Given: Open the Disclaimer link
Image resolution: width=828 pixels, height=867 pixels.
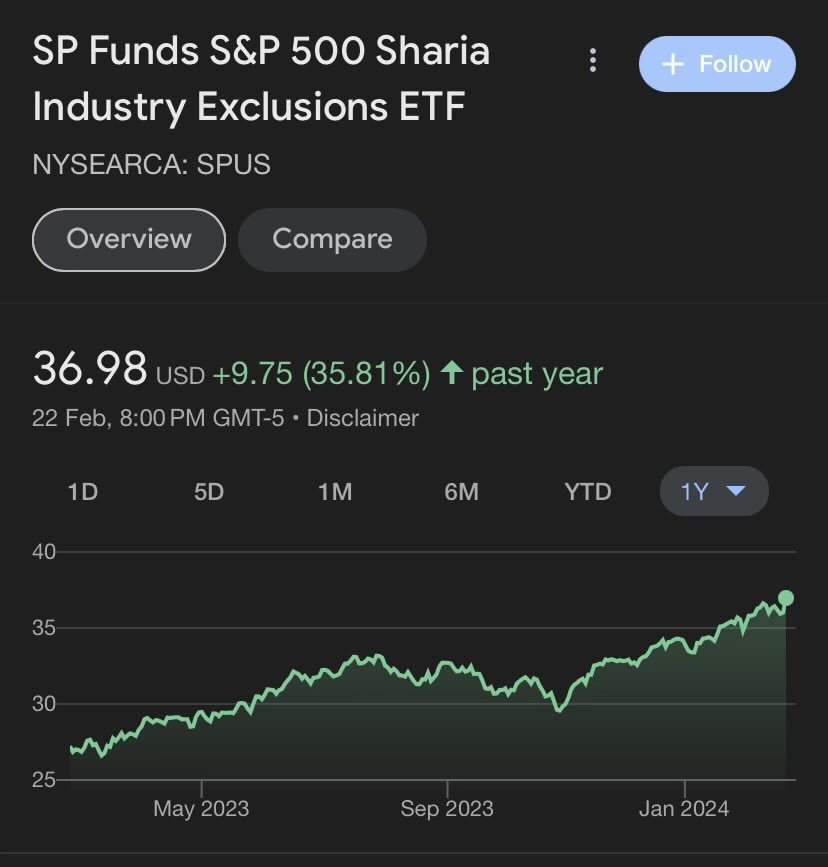Looking at the screenshot, I should tap(362, 418).
